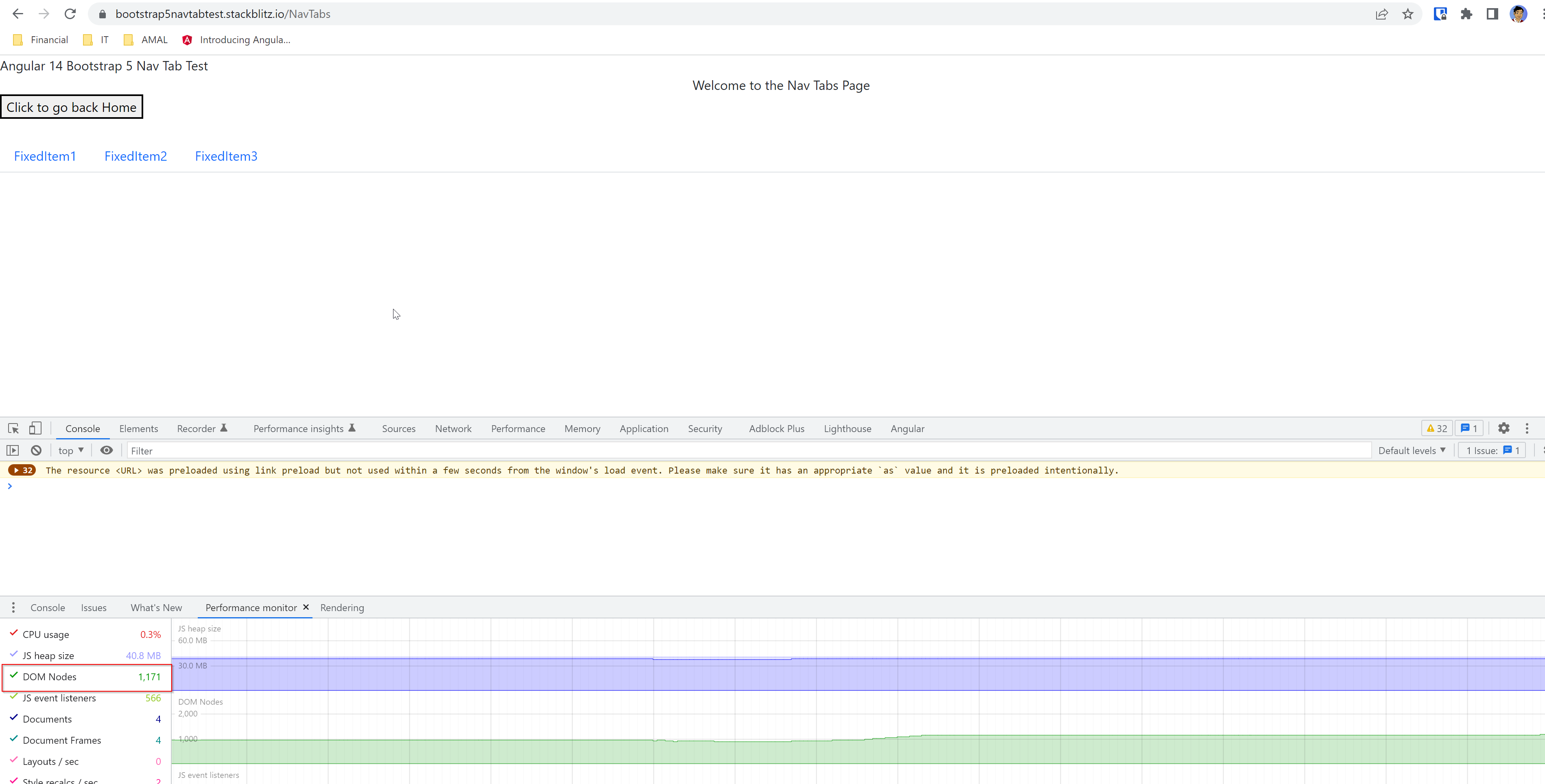Activate the inspect element picker icon

tap(13, 428)
